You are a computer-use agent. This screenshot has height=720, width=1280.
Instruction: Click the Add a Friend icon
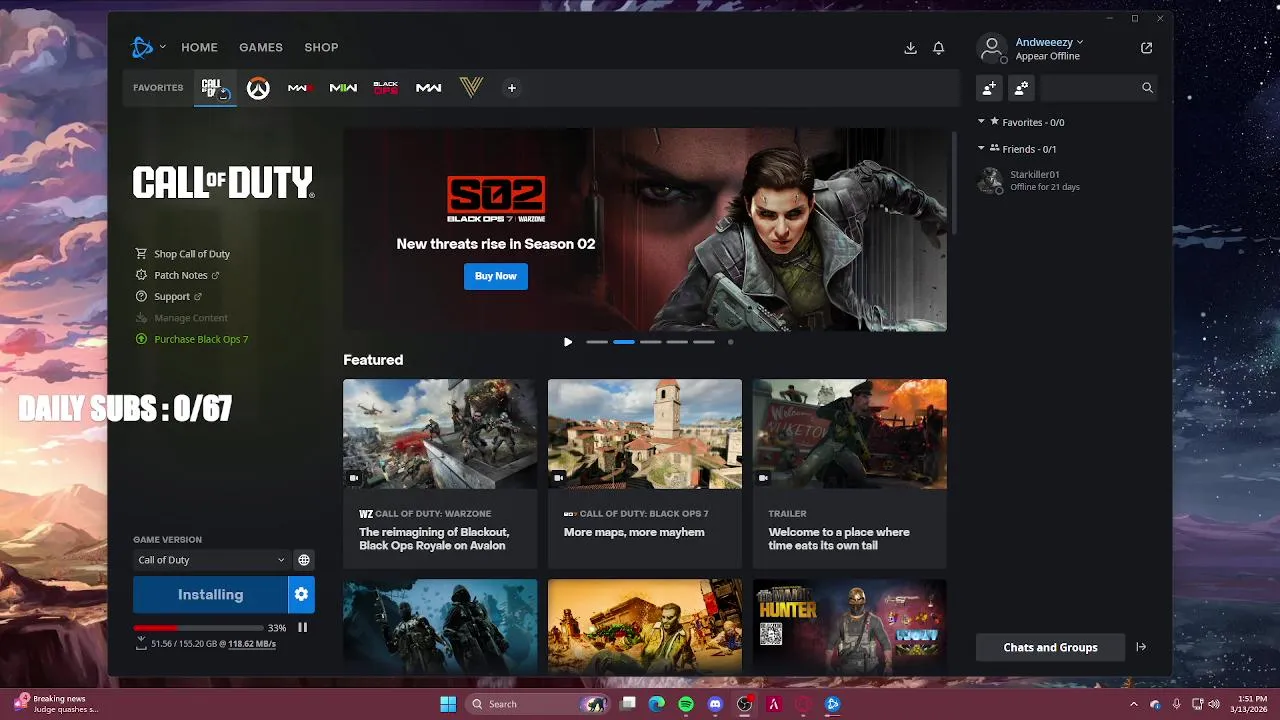click(989, 88)
